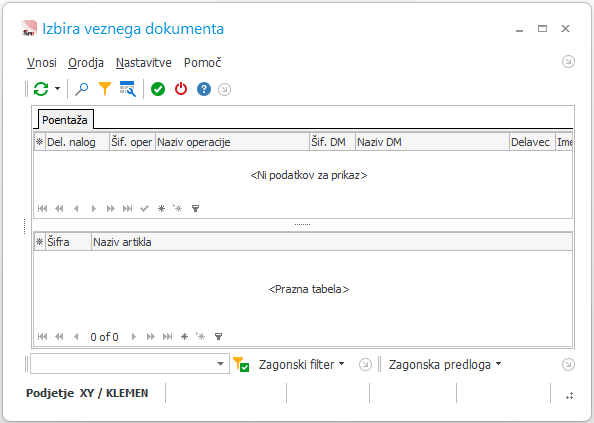Expand the refresh button dropdown arrow
594x423 pixels.
[x=57, y=89]
